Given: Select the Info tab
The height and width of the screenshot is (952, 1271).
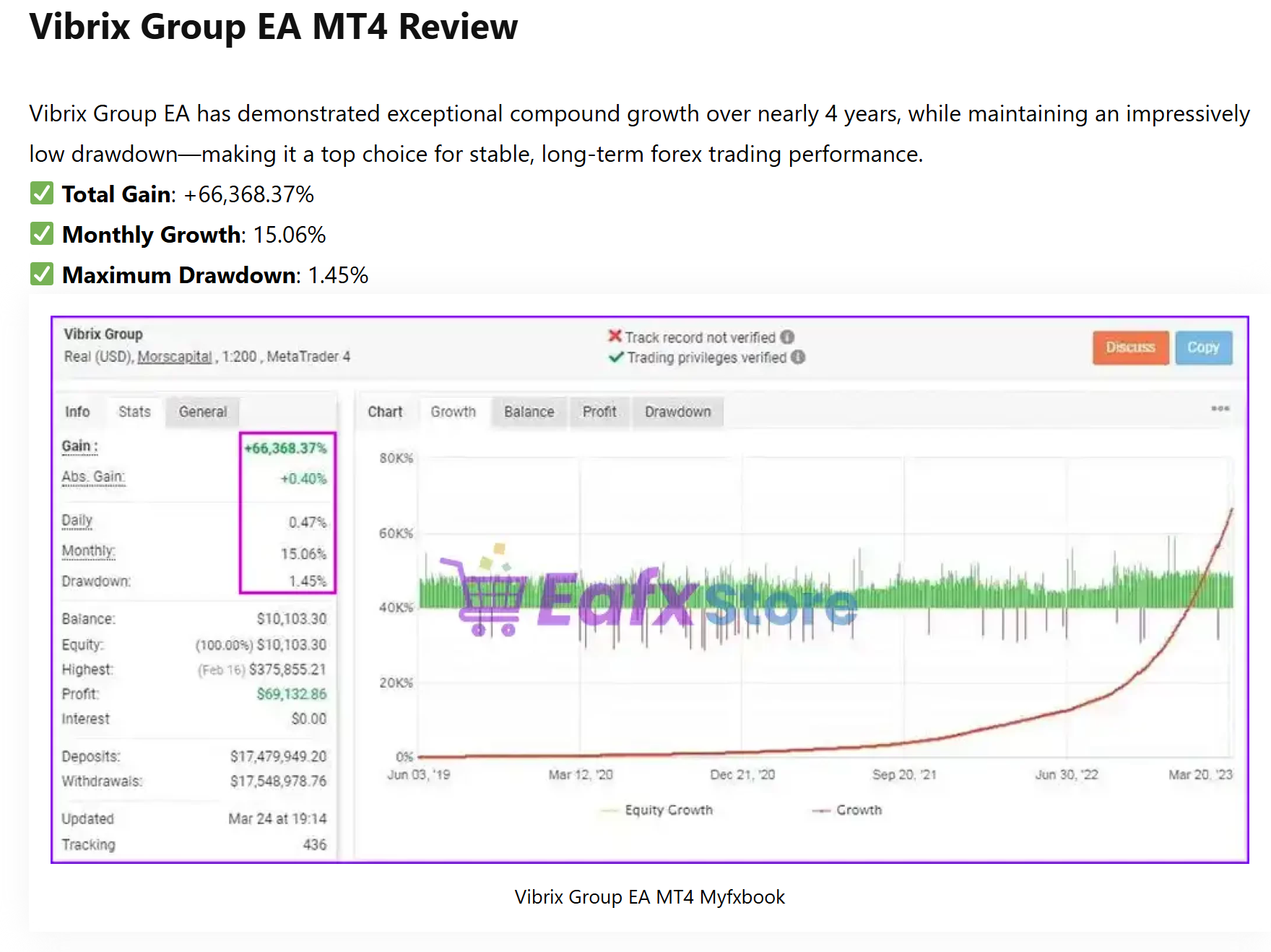Looking at the screenshot, I should click(x=77, y=412).
